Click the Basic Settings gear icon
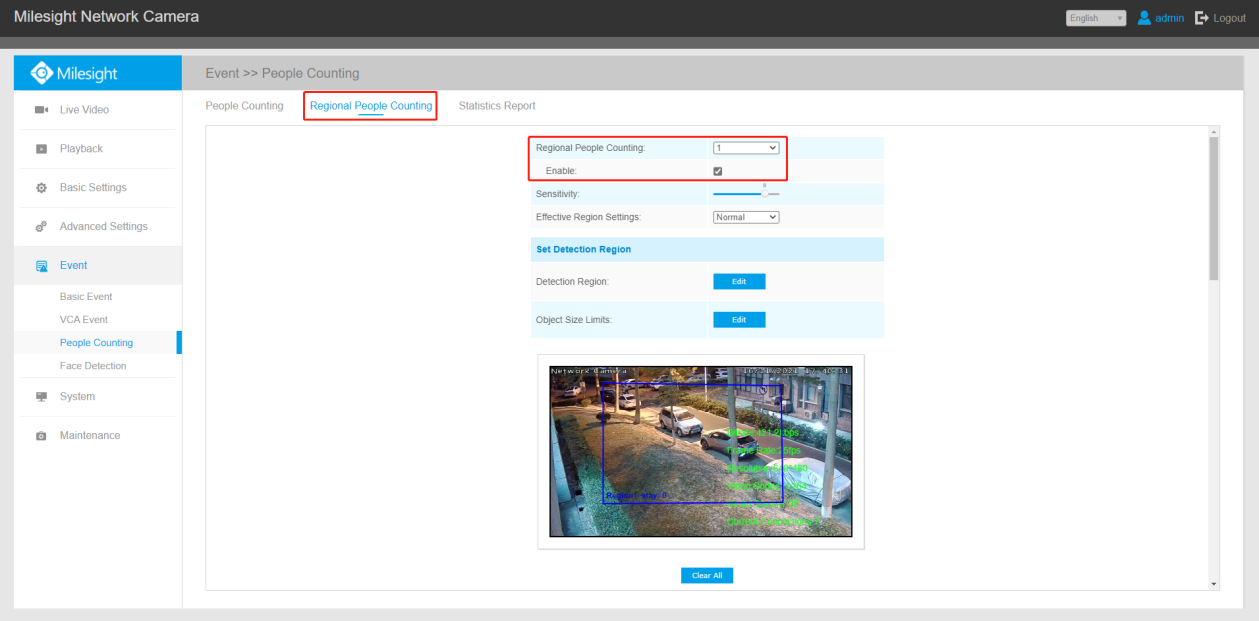This screenshot has height=621, width=1259. (41, 188)
